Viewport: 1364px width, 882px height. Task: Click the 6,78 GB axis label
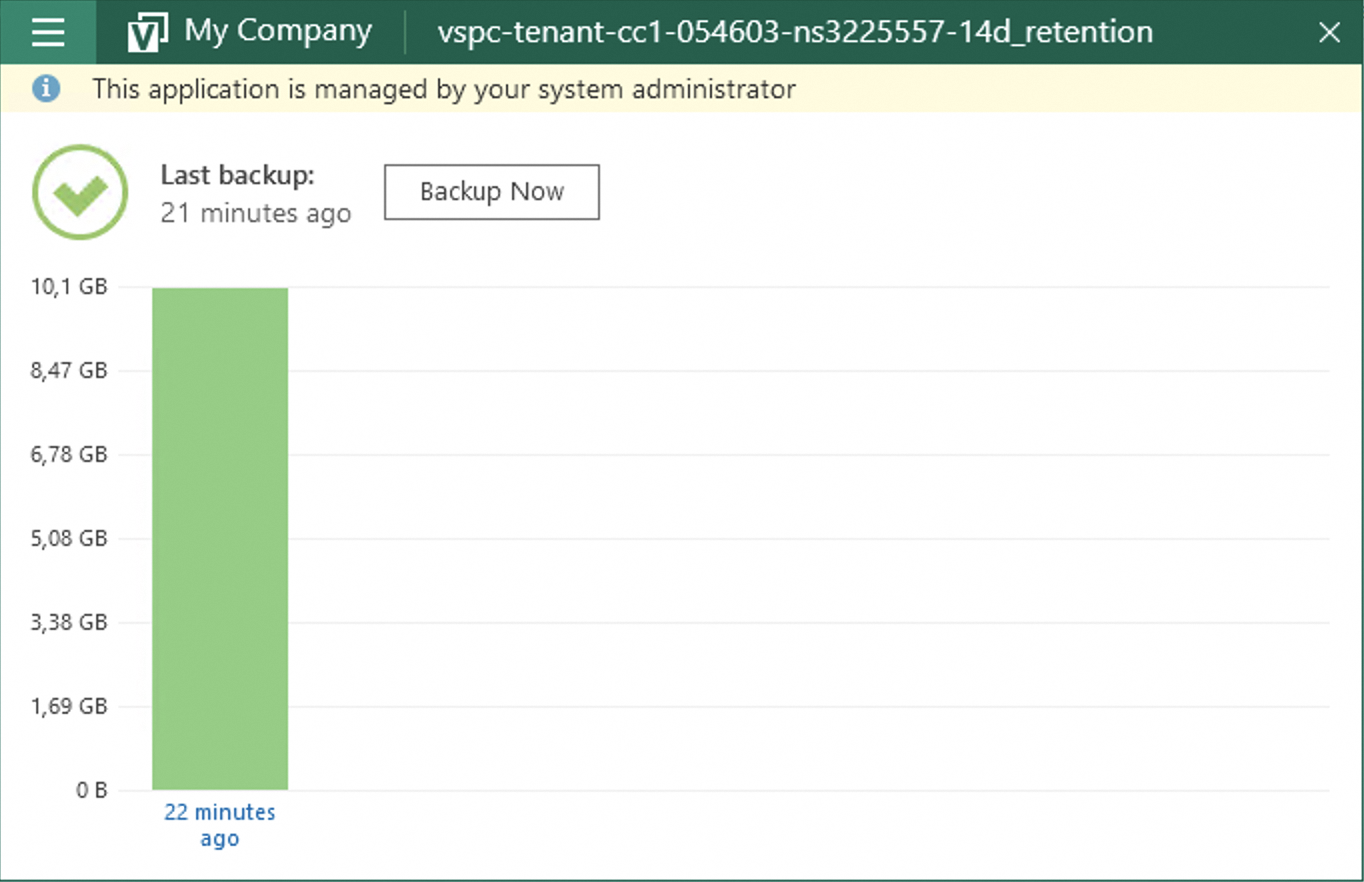[x=69, y=455]
